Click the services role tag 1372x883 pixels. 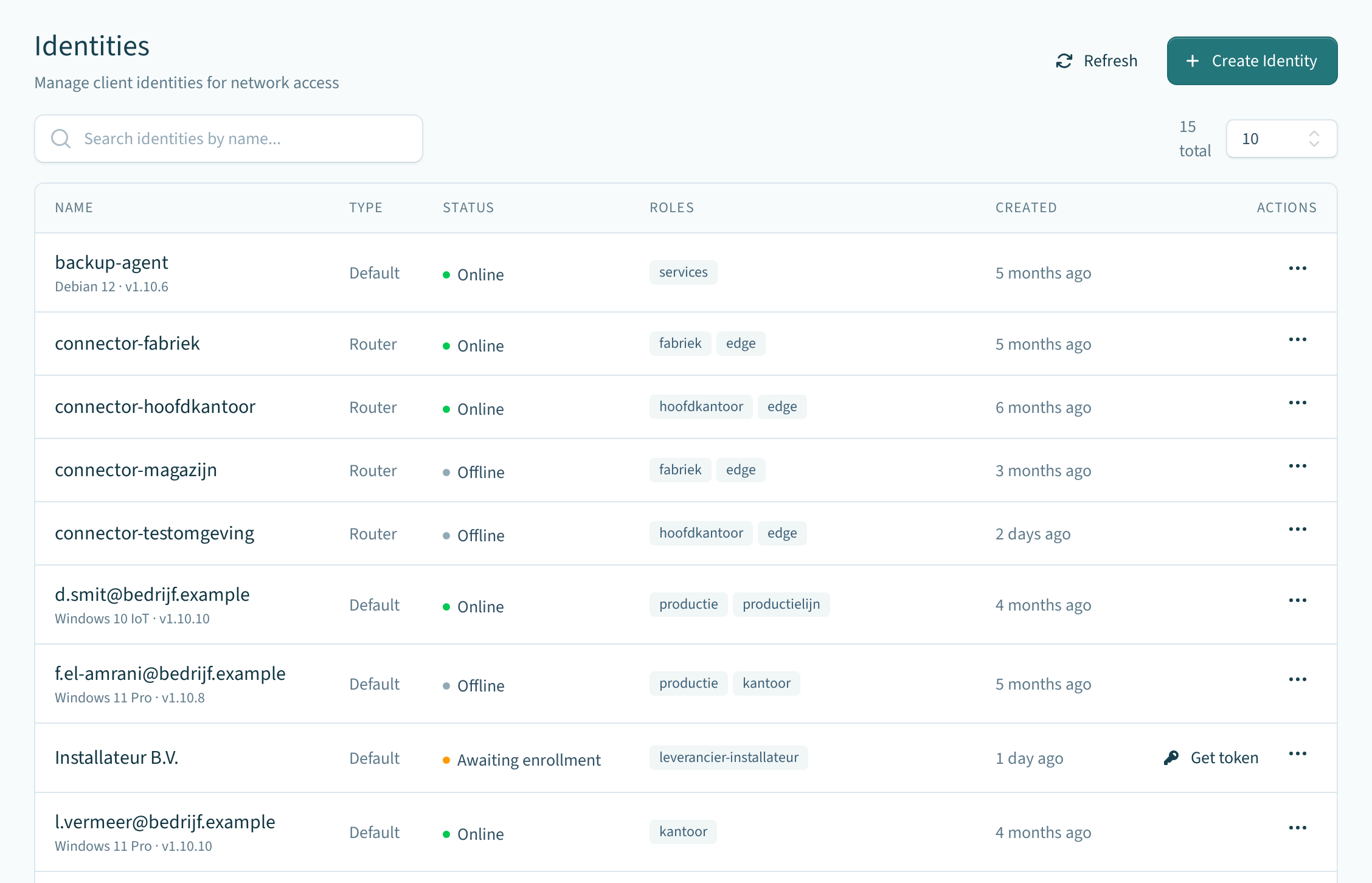coord(683,272)
